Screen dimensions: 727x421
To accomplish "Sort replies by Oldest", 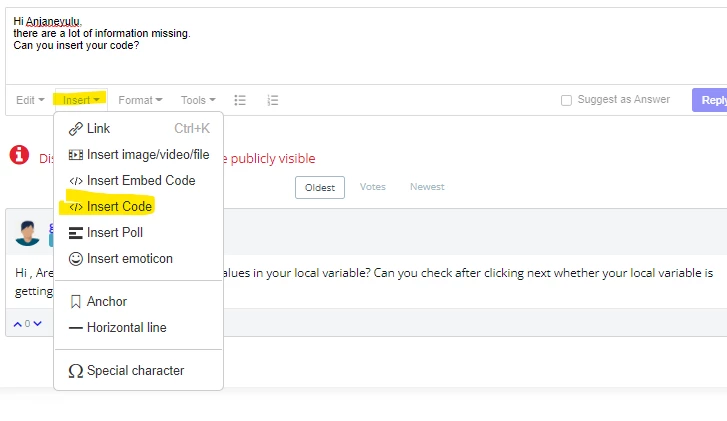I will click(320, 187).
